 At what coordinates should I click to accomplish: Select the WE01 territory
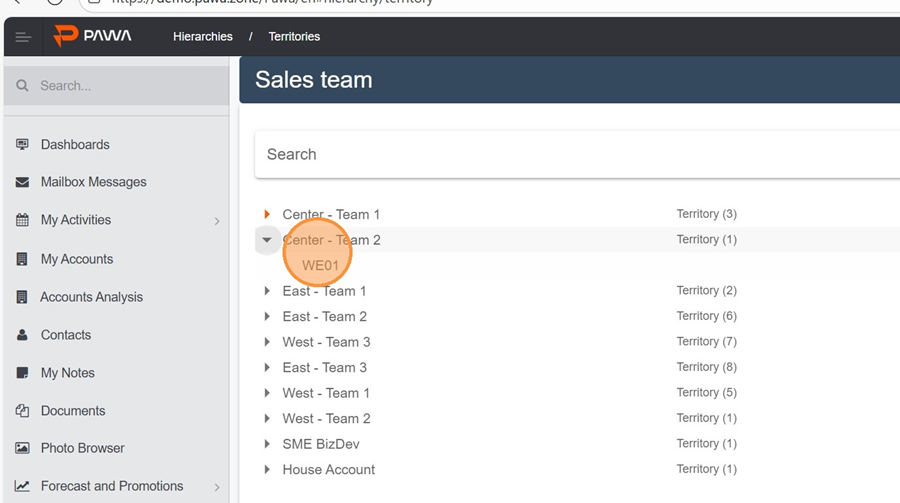tap(321, 266)
